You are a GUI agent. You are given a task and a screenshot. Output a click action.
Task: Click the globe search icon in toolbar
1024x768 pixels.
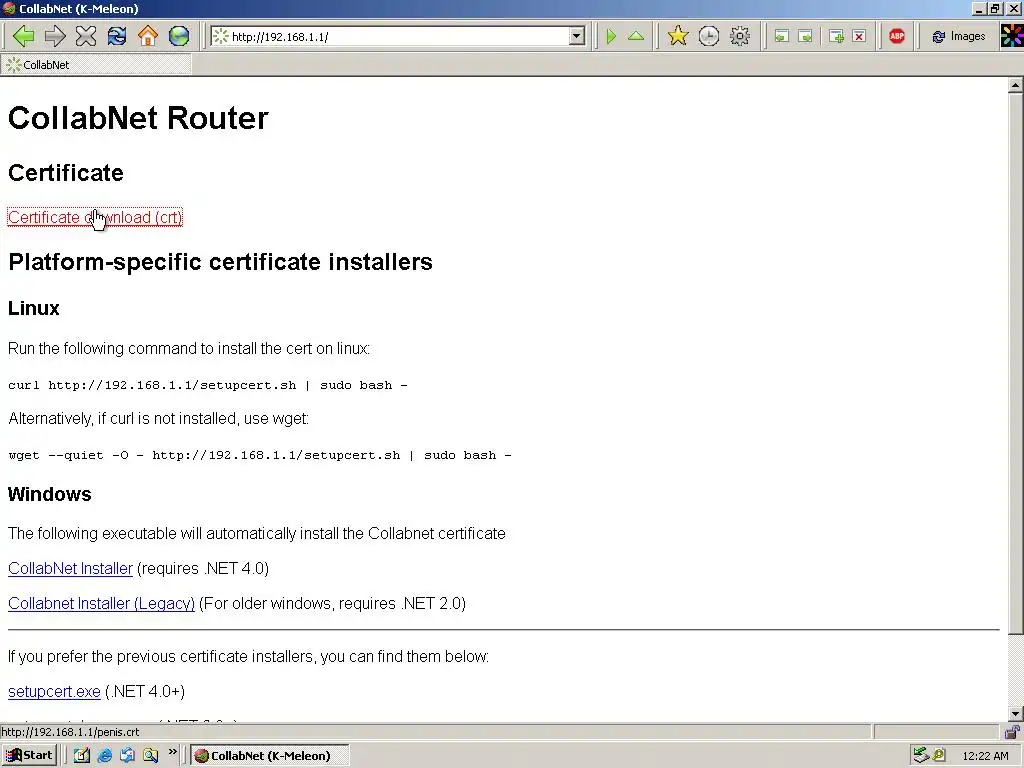(x=178, y=36)
